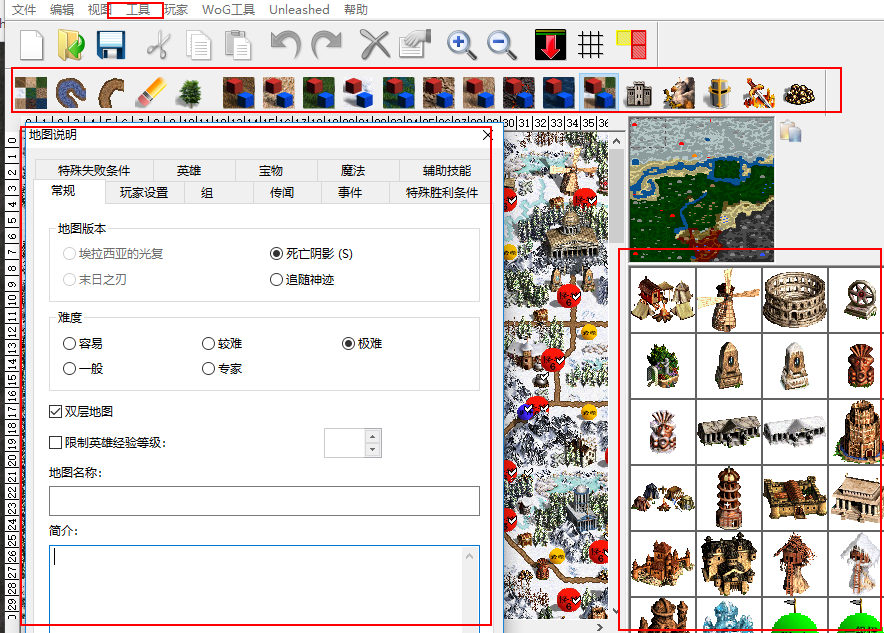Select the river placement tool

[x=71, y=93]
